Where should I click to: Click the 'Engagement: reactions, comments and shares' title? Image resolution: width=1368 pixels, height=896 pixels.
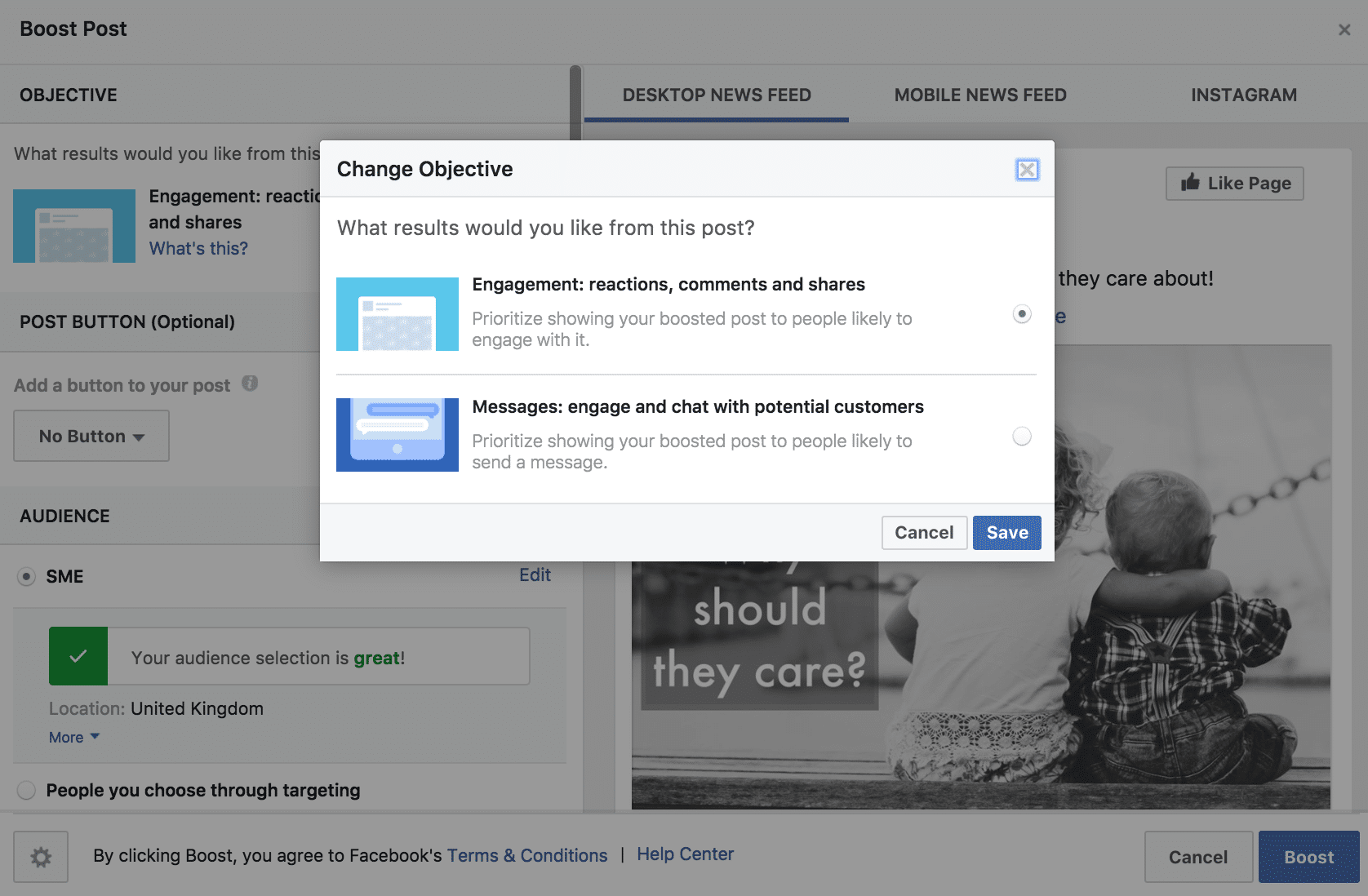coord(668,284)
